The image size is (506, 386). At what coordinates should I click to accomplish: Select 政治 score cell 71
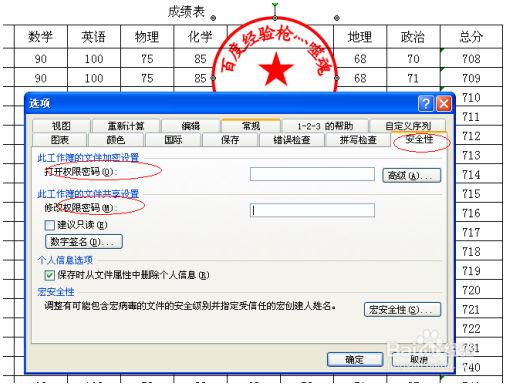tap(413, 78)
